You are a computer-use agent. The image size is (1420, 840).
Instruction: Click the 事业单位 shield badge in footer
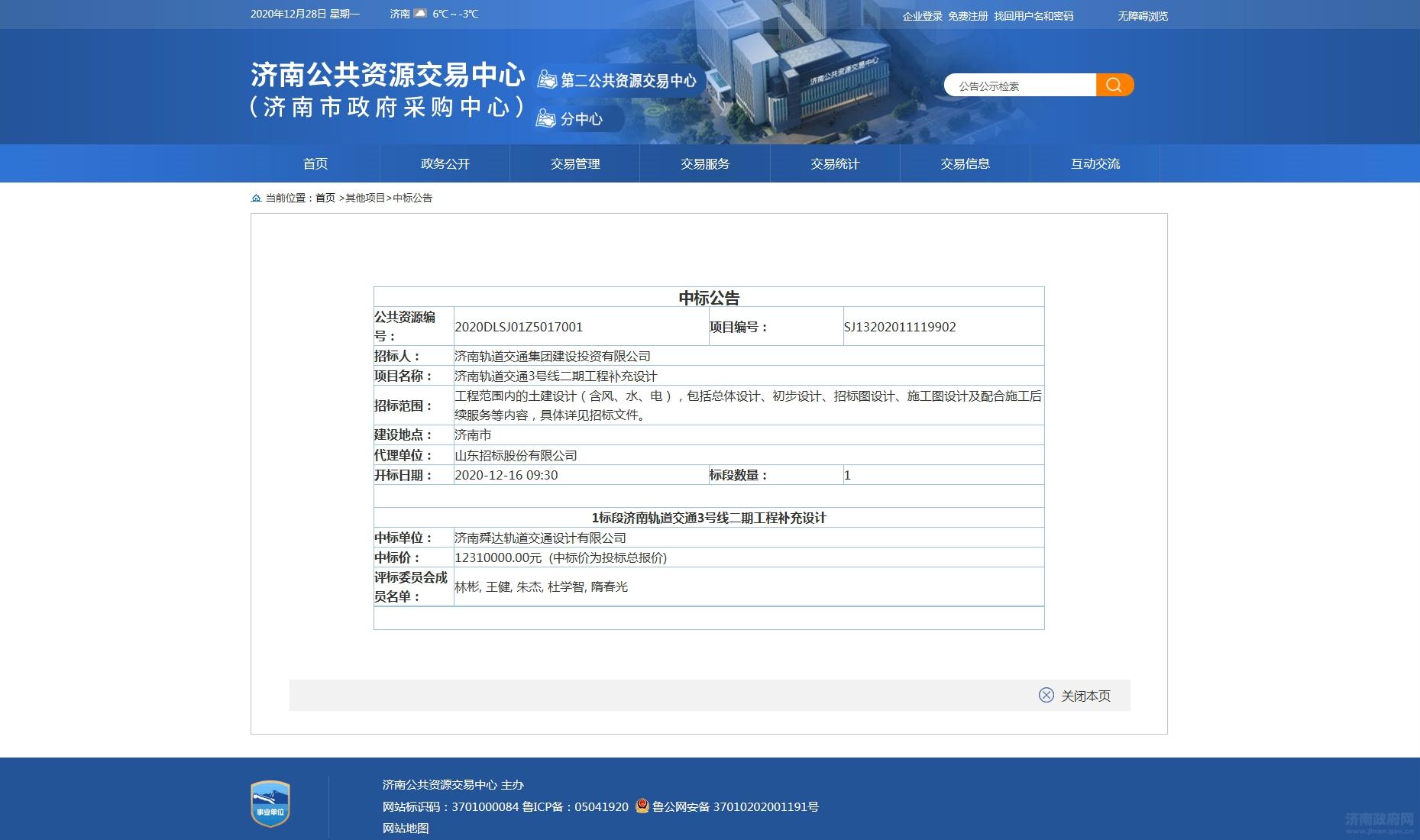tap(270, 804)
